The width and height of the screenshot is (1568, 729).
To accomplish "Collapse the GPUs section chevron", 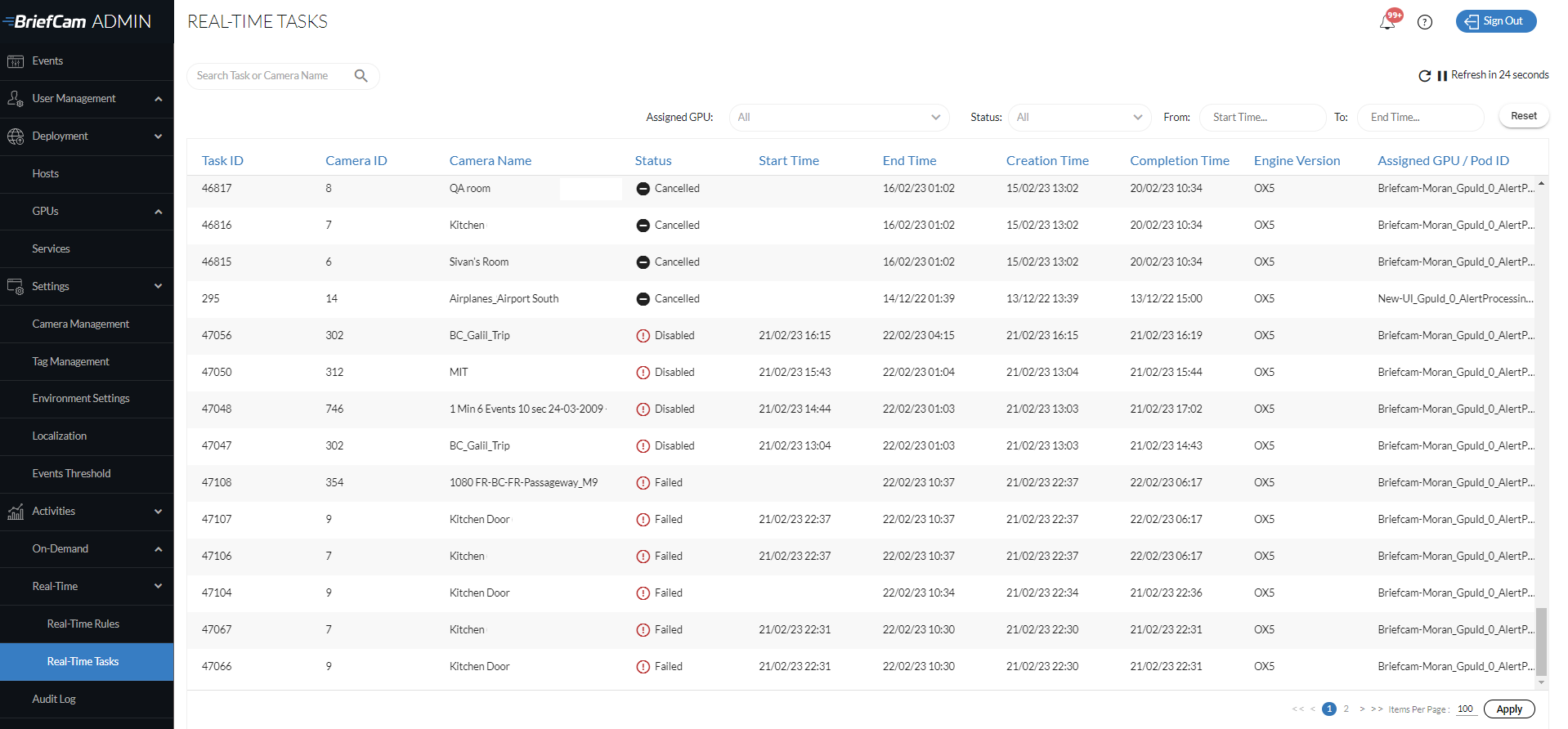I will coord(159,212).
